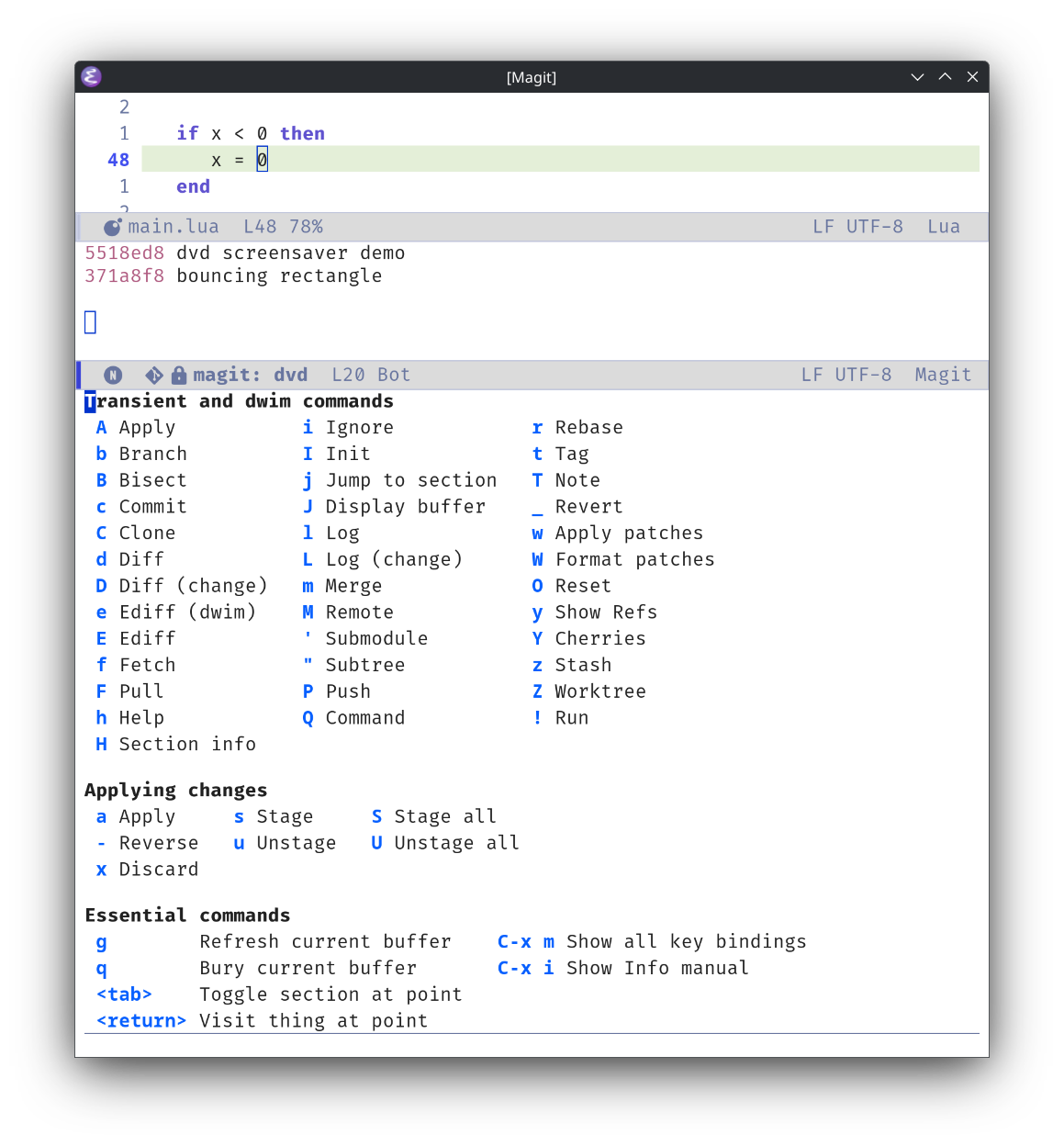
Task: Click the Stash command entry
Action: pyautogui.click(x=572, y=665)
